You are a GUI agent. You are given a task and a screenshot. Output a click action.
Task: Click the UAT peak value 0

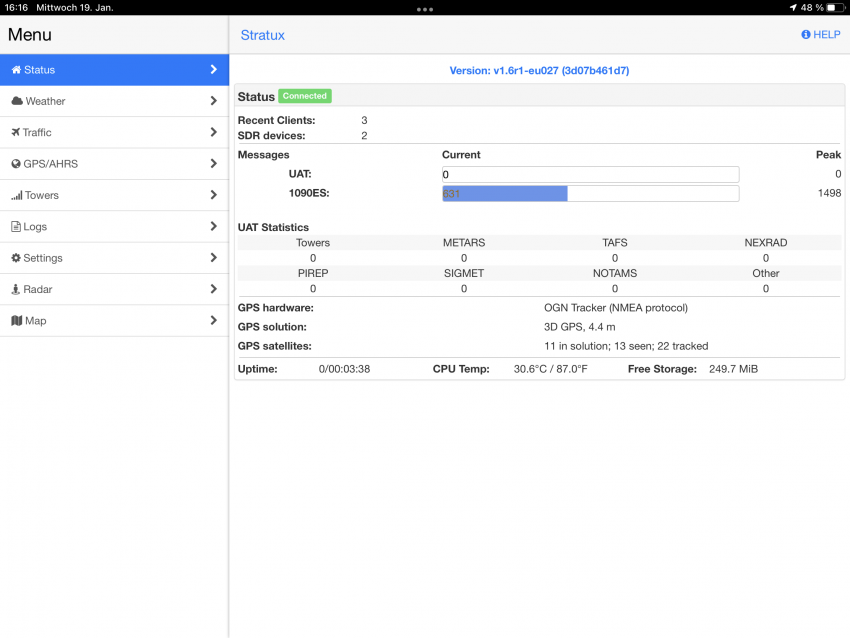point(838,174)
